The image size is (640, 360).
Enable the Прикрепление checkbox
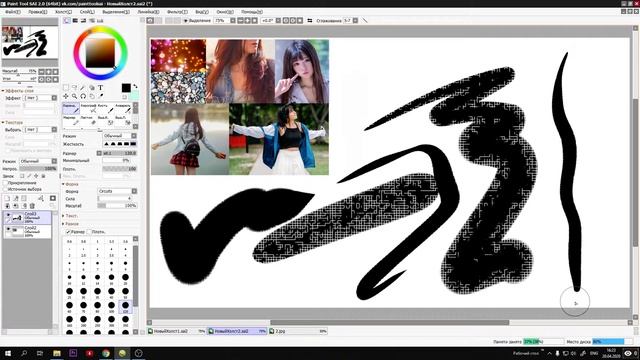(x=5, y=183)
